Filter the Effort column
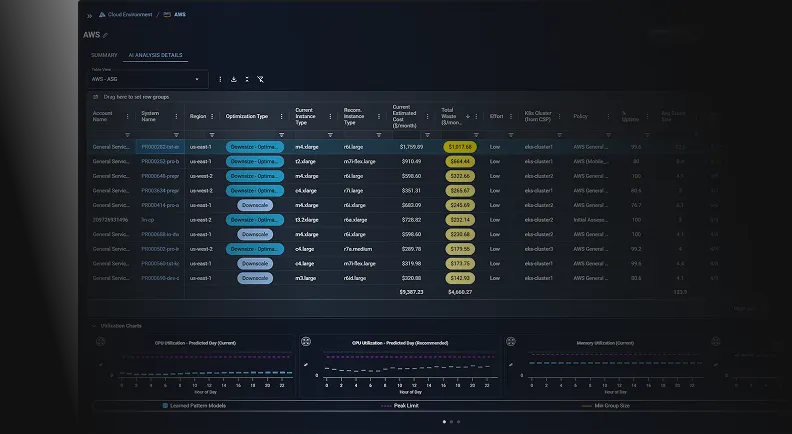Viewport: 792px width, 434px height. (511, 135)
